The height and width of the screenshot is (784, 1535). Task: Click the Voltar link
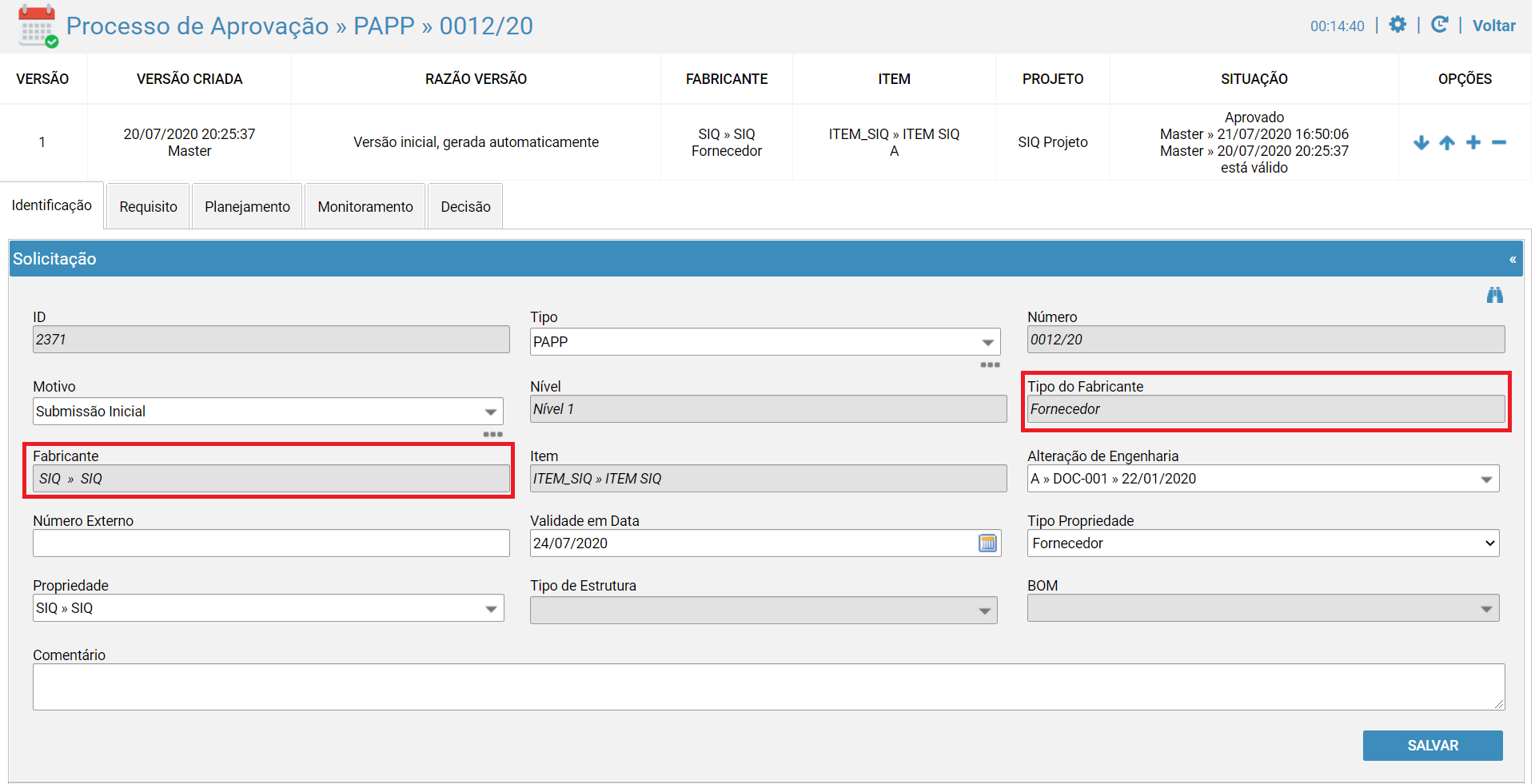[x=1493, y=26]
